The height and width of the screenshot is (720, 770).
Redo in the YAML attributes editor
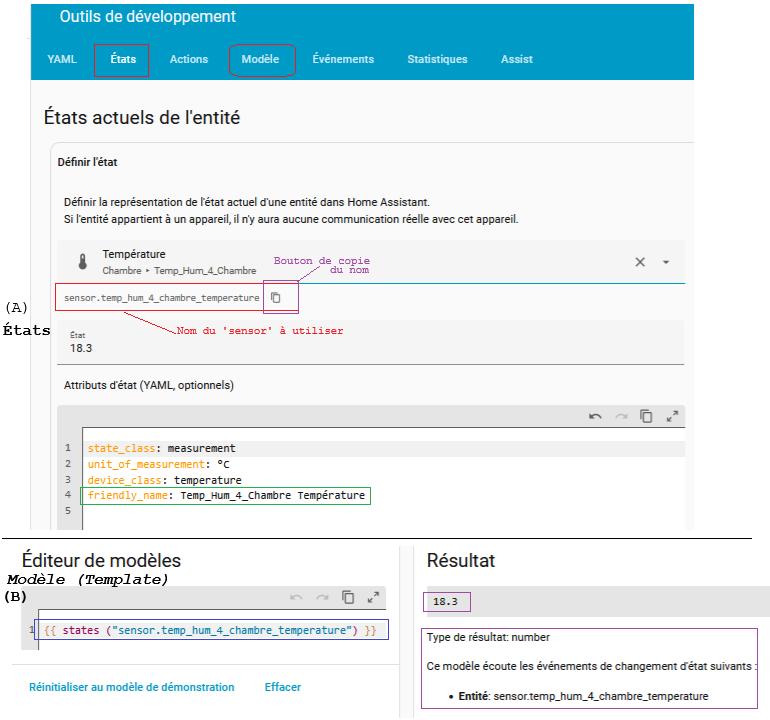[621, 416]
